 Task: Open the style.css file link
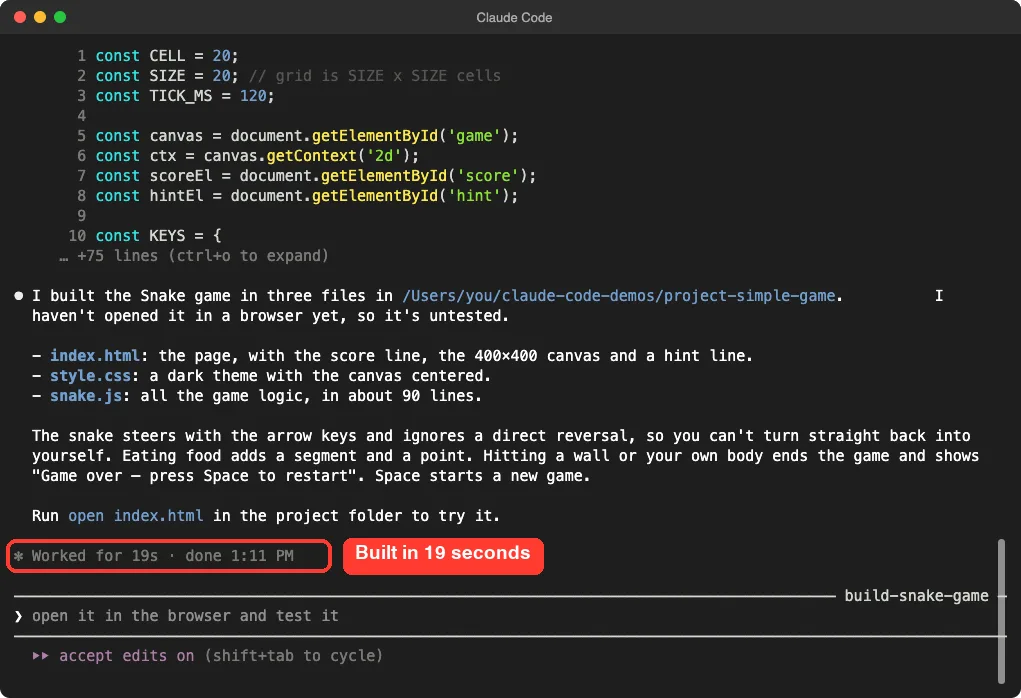(91, 376)
